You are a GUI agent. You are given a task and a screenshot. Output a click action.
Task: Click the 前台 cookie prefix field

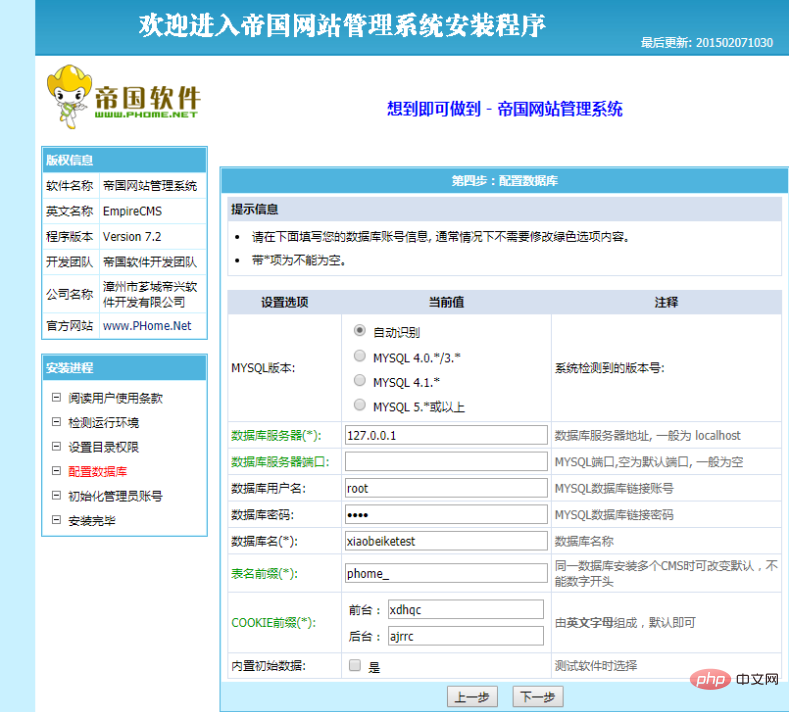(465, 609)
